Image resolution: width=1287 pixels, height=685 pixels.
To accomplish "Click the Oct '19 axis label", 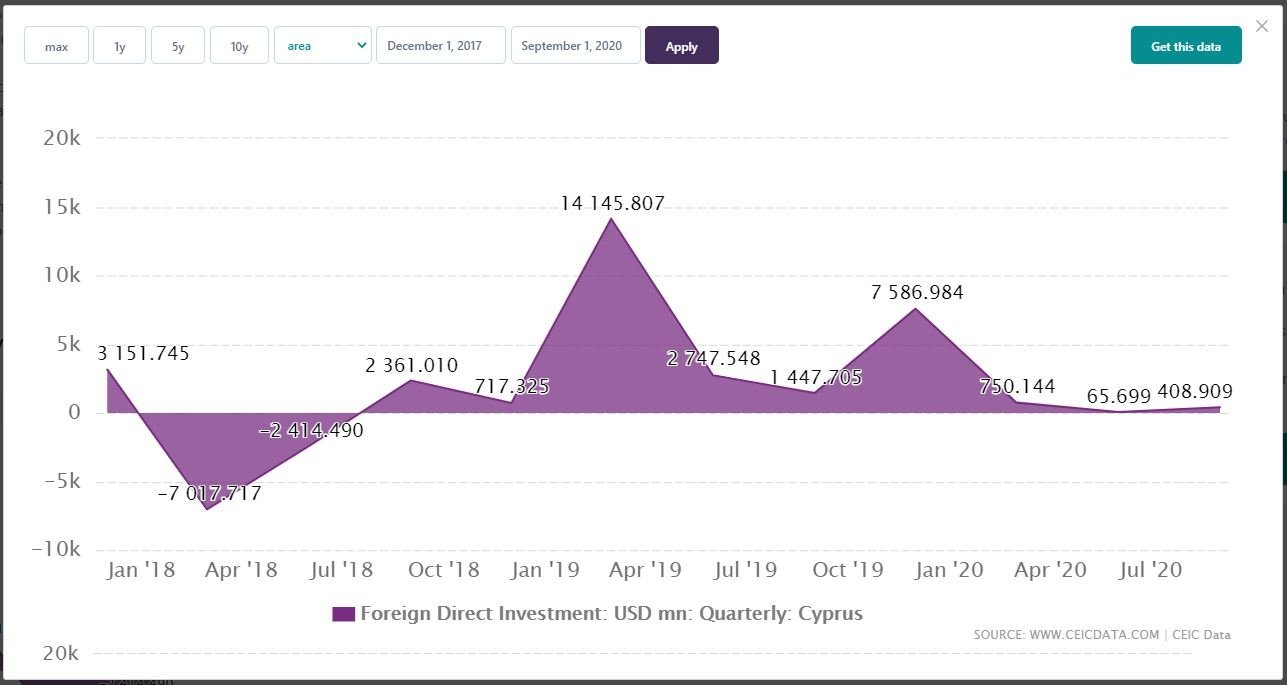I will (848, 570).
